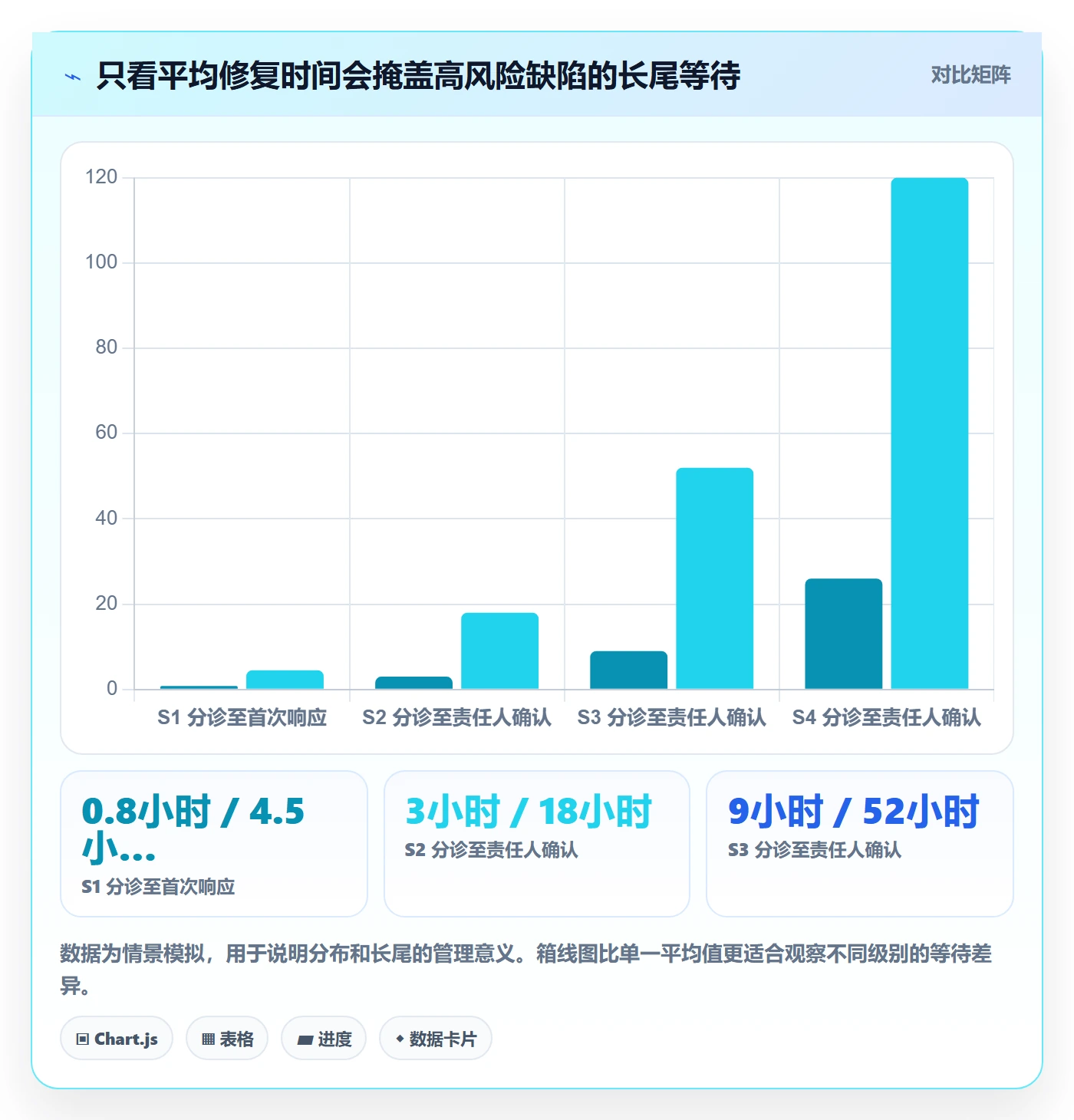
Task: Select the Chart.js tag chip
Action: click(x=117, y=1039)
